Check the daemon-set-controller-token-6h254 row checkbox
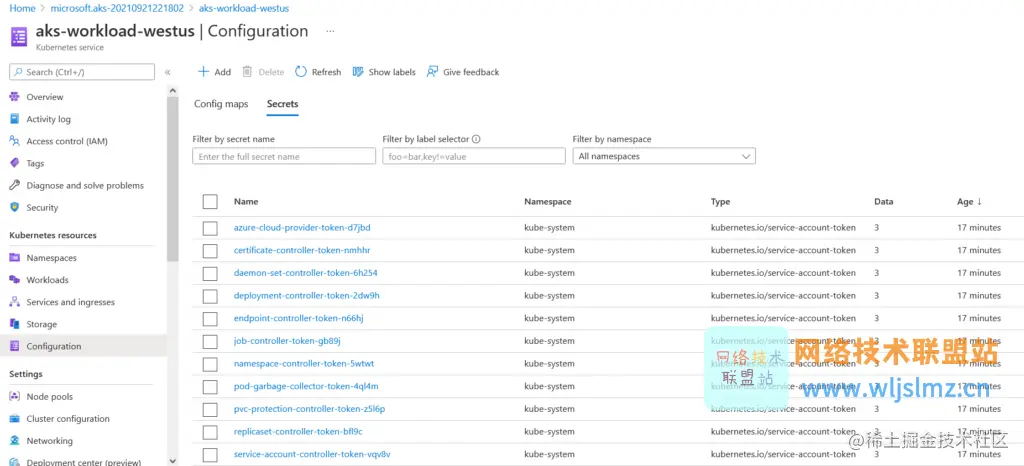The width and height of the screenshot is (1024, 466). (x=210, y=273)
